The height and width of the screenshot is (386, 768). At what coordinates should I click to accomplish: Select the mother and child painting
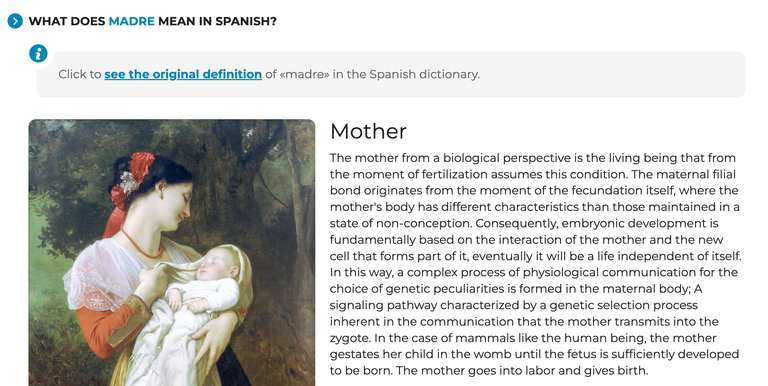[x=172, y=252]
